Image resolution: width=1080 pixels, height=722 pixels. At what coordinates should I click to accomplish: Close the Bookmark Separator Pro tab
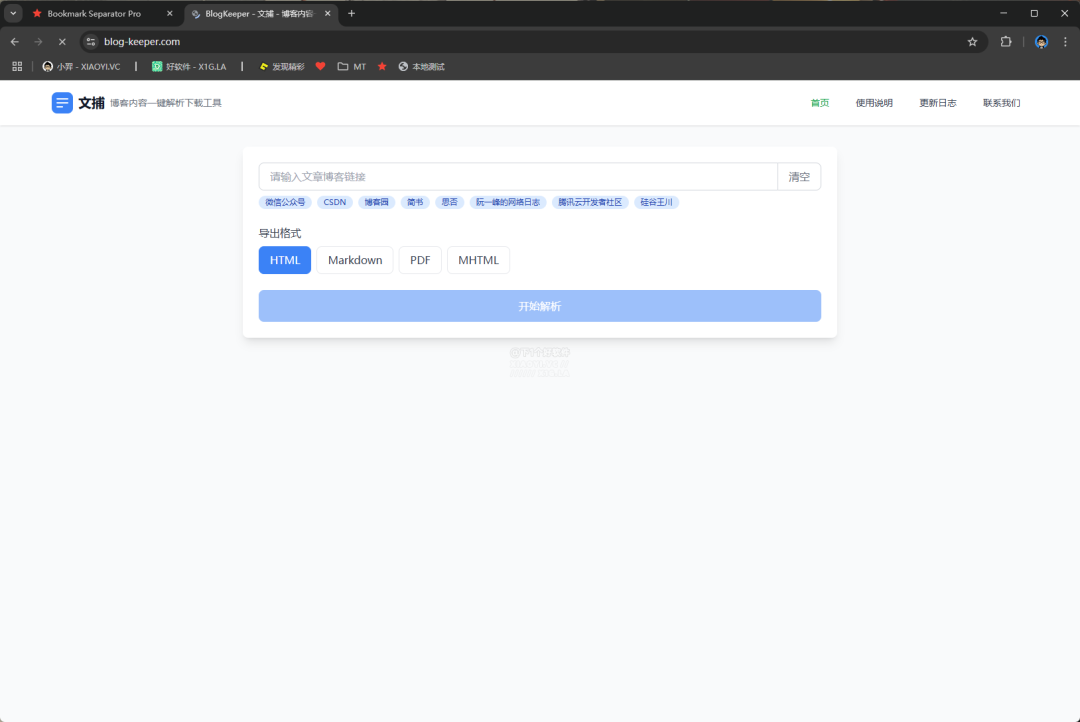(x=170, y=14)
